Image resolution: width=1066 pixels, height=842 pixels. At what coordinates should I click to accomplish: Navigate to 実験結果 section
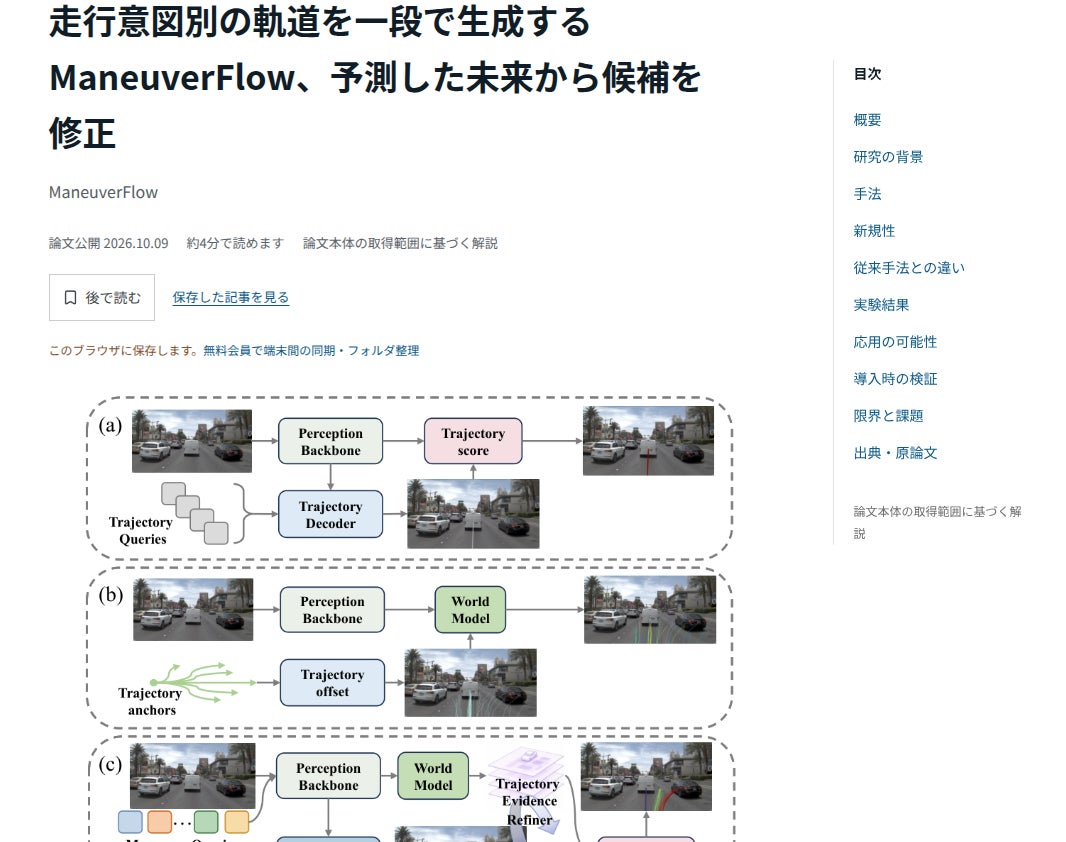(881, 305)
